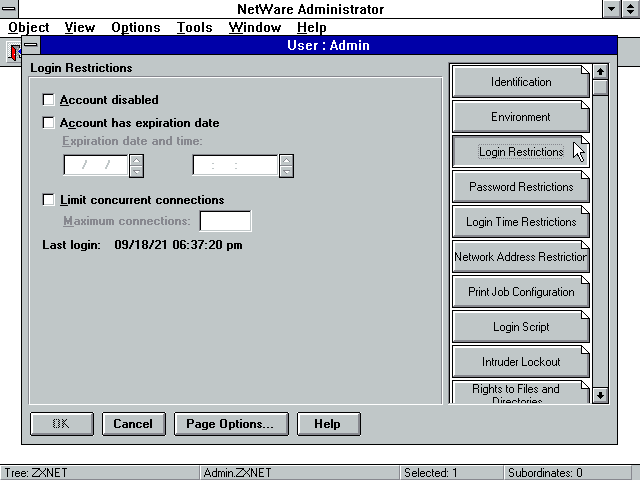Click the minimize arrow of NetWare Administrator

click(x=611, y=9)
